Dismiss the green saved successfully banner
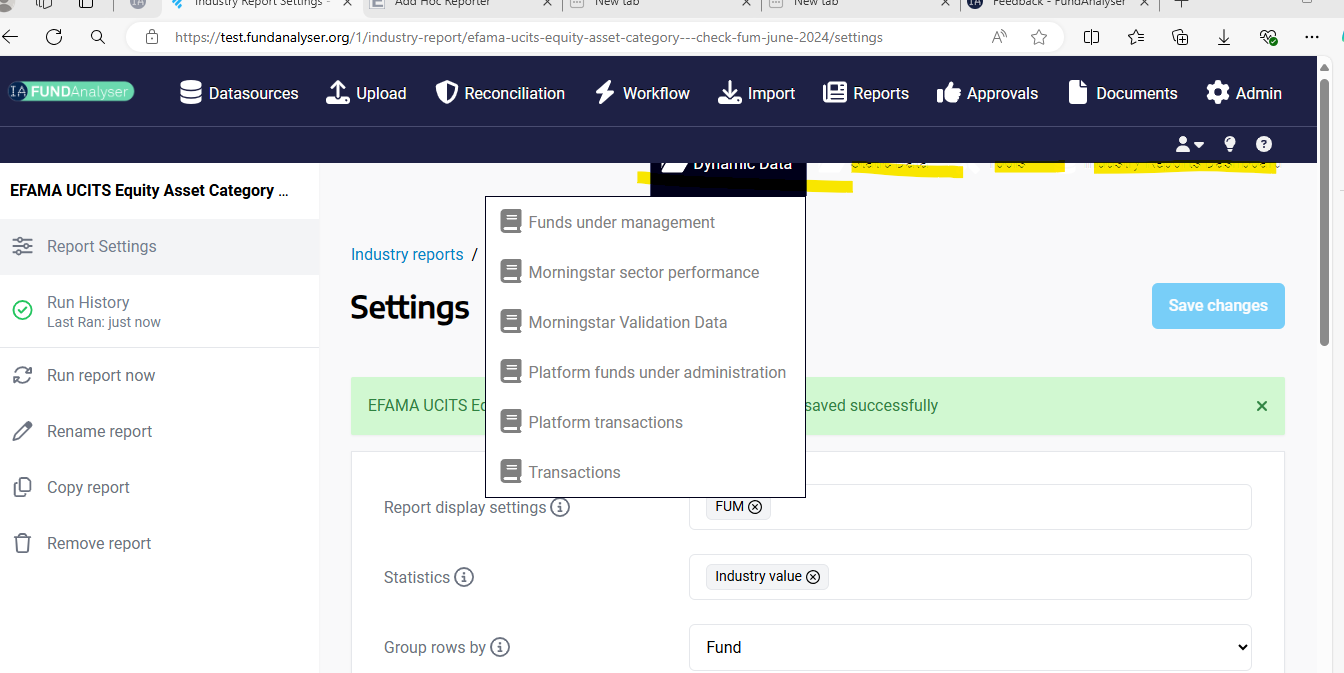1344x673 pixels. 1261,406
